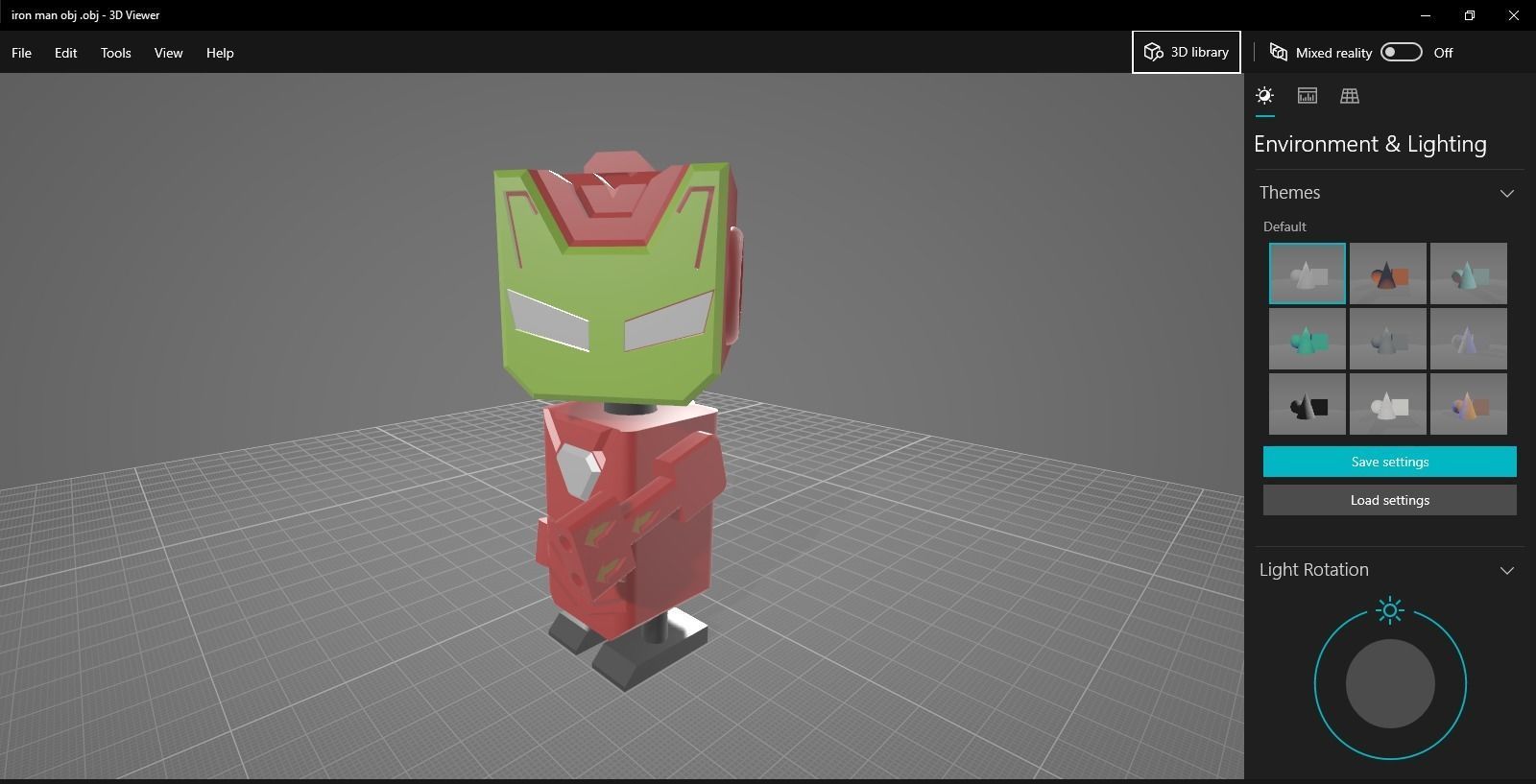
Task: Click the sun handle on light rotation dial
Action: pos(1390,610)
